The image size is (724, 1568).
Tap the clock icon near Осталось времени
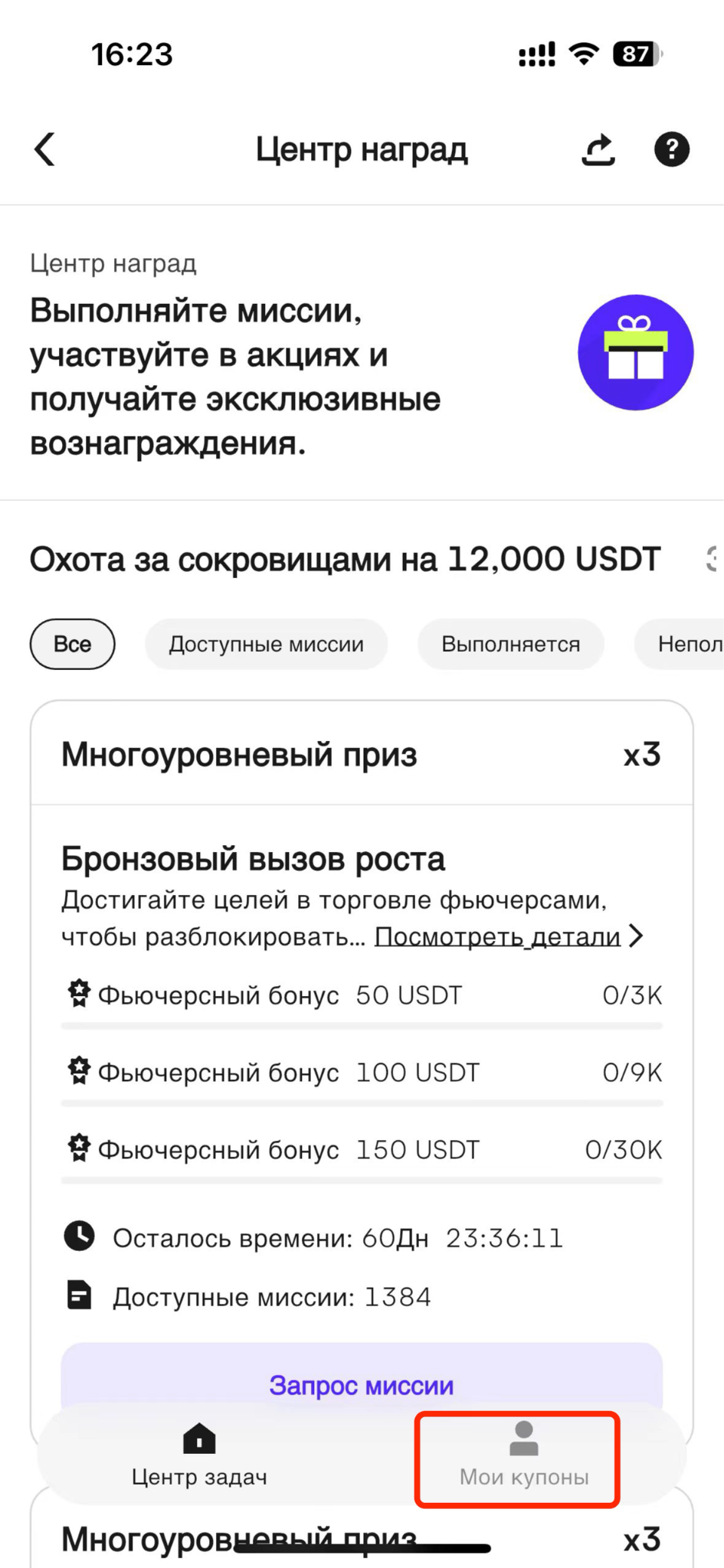[x=79, y=1236]
